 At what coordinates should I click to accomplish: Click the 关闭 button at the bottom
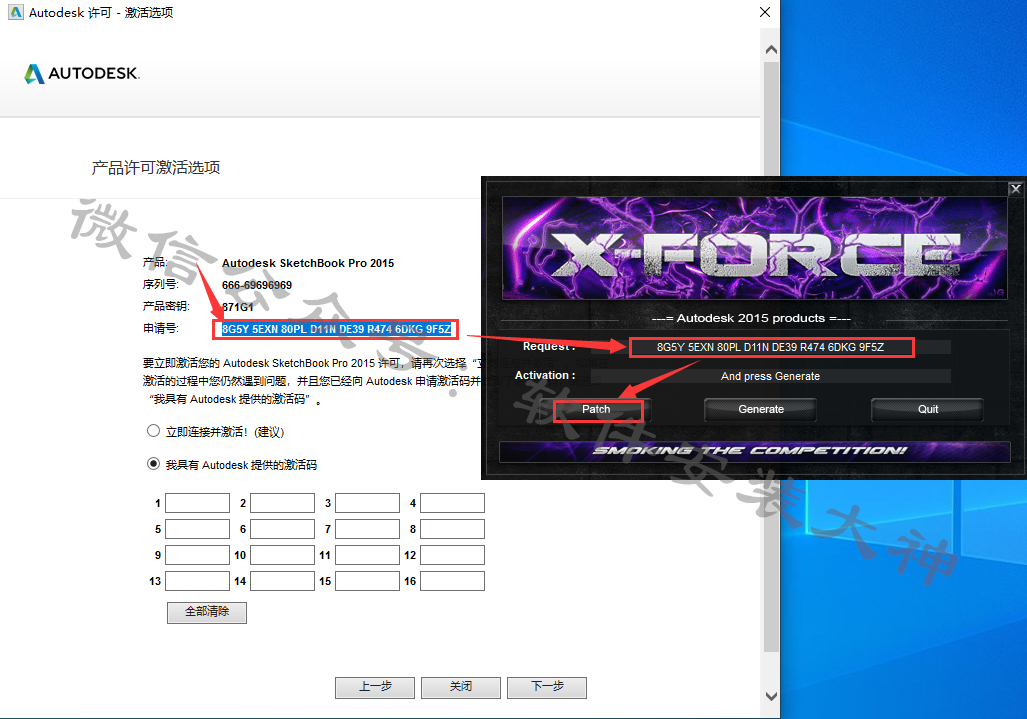pos(460,687)
